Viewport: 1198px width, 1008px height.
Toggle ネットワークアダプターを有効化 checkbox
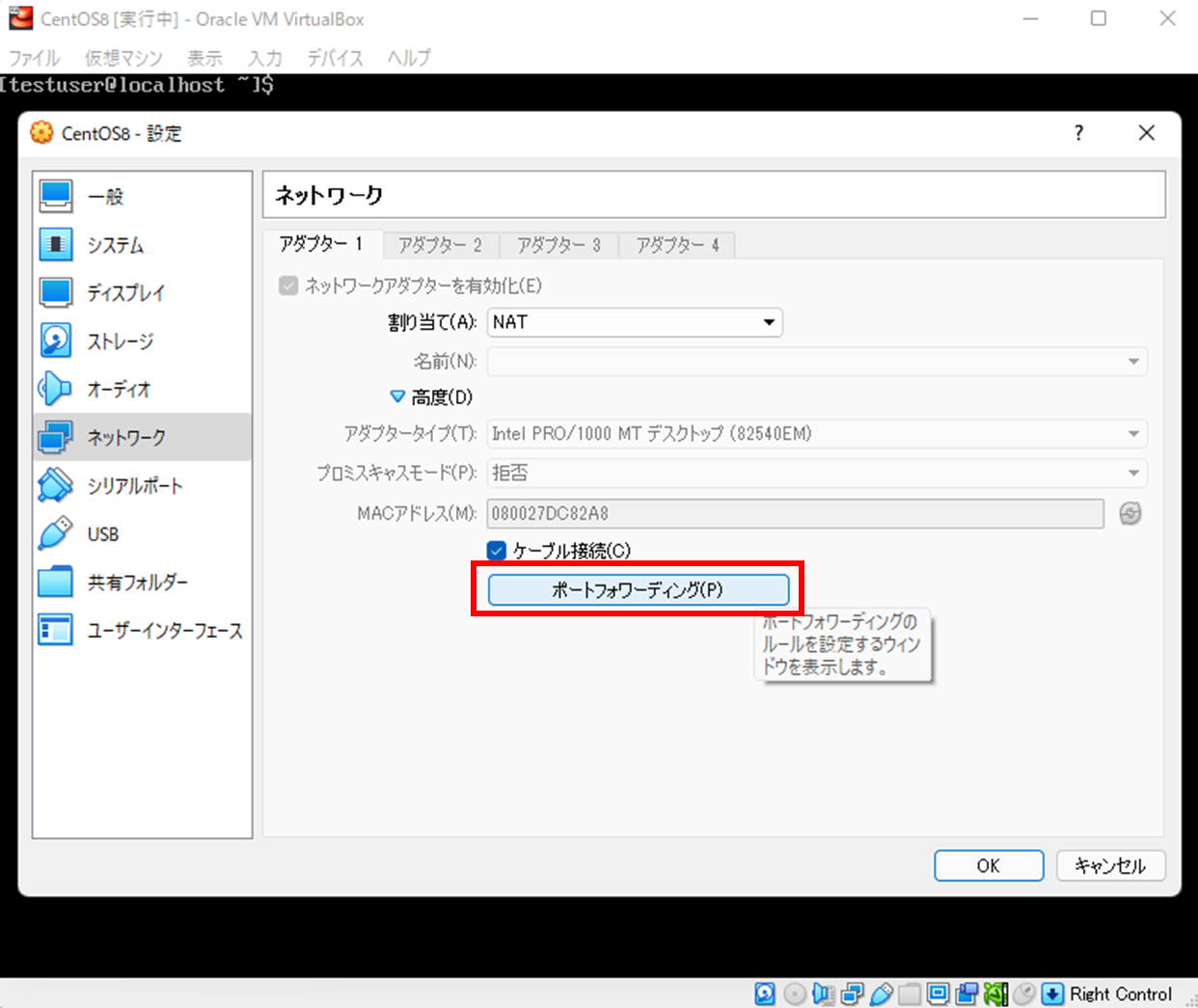click(288, 286)
